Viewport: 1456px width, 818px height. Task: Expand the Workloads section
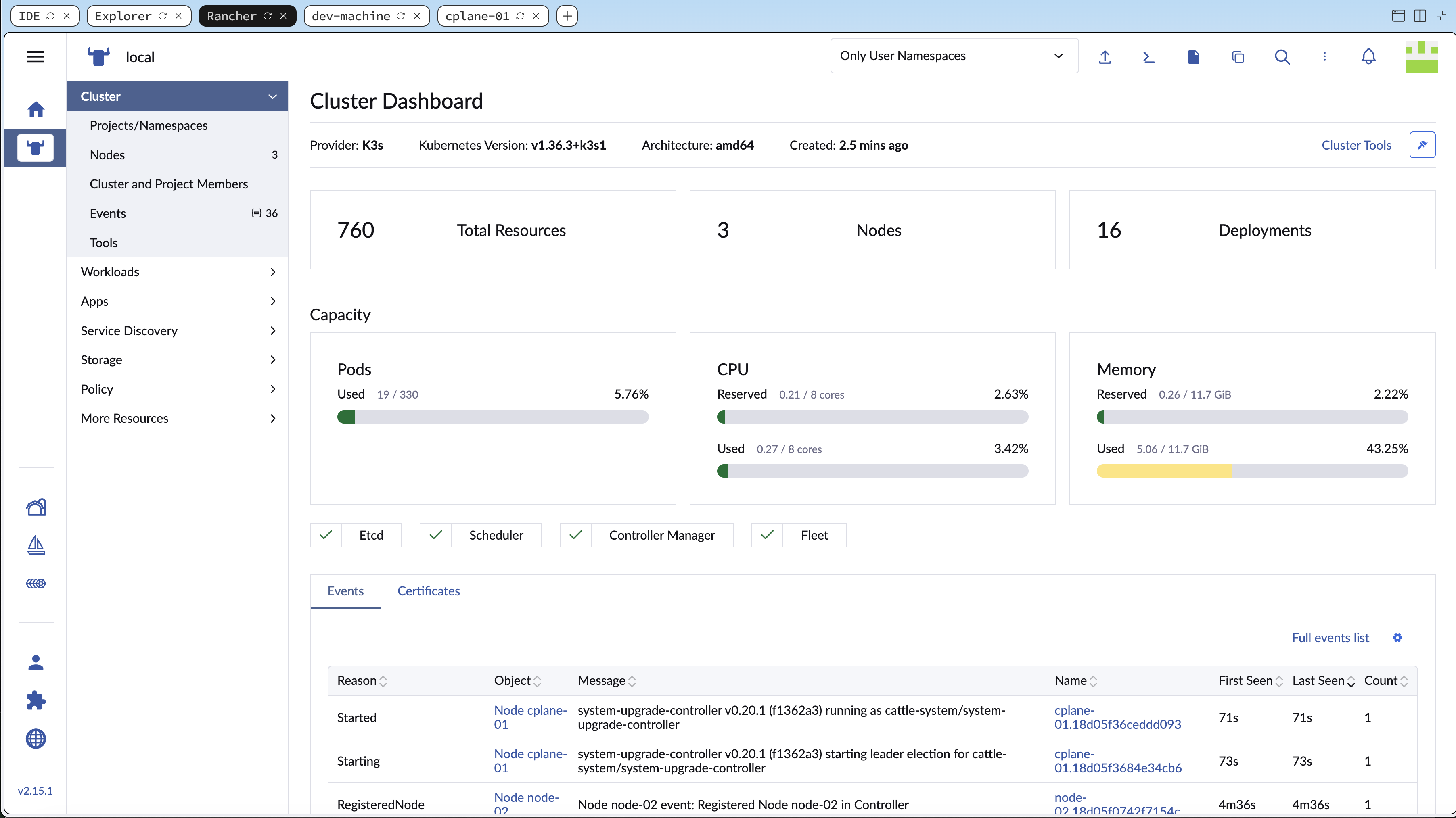click(177, 272)
